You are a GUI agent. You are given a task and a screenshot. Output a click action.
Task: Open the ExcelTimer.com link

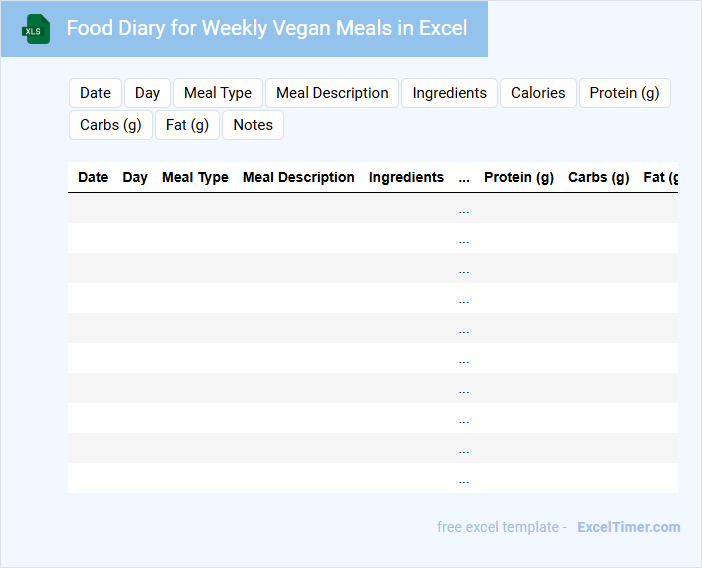tap(628, 527)
